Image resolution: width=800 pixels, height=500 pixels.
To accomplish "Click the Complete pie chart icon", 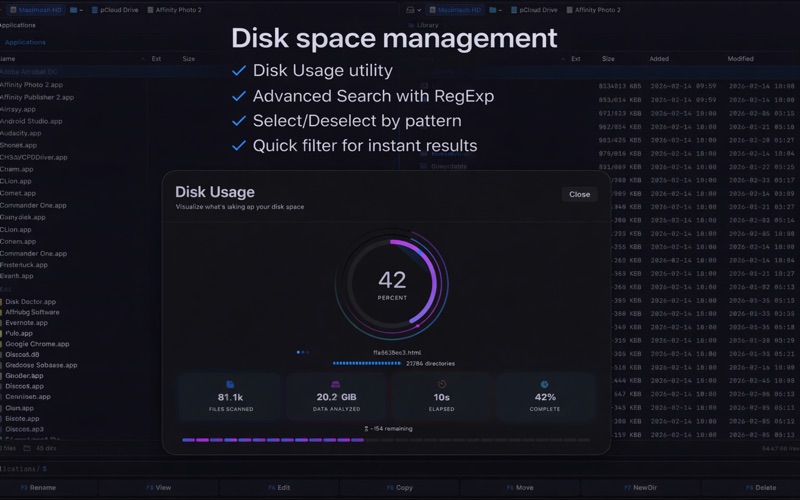I will (544, 384).
